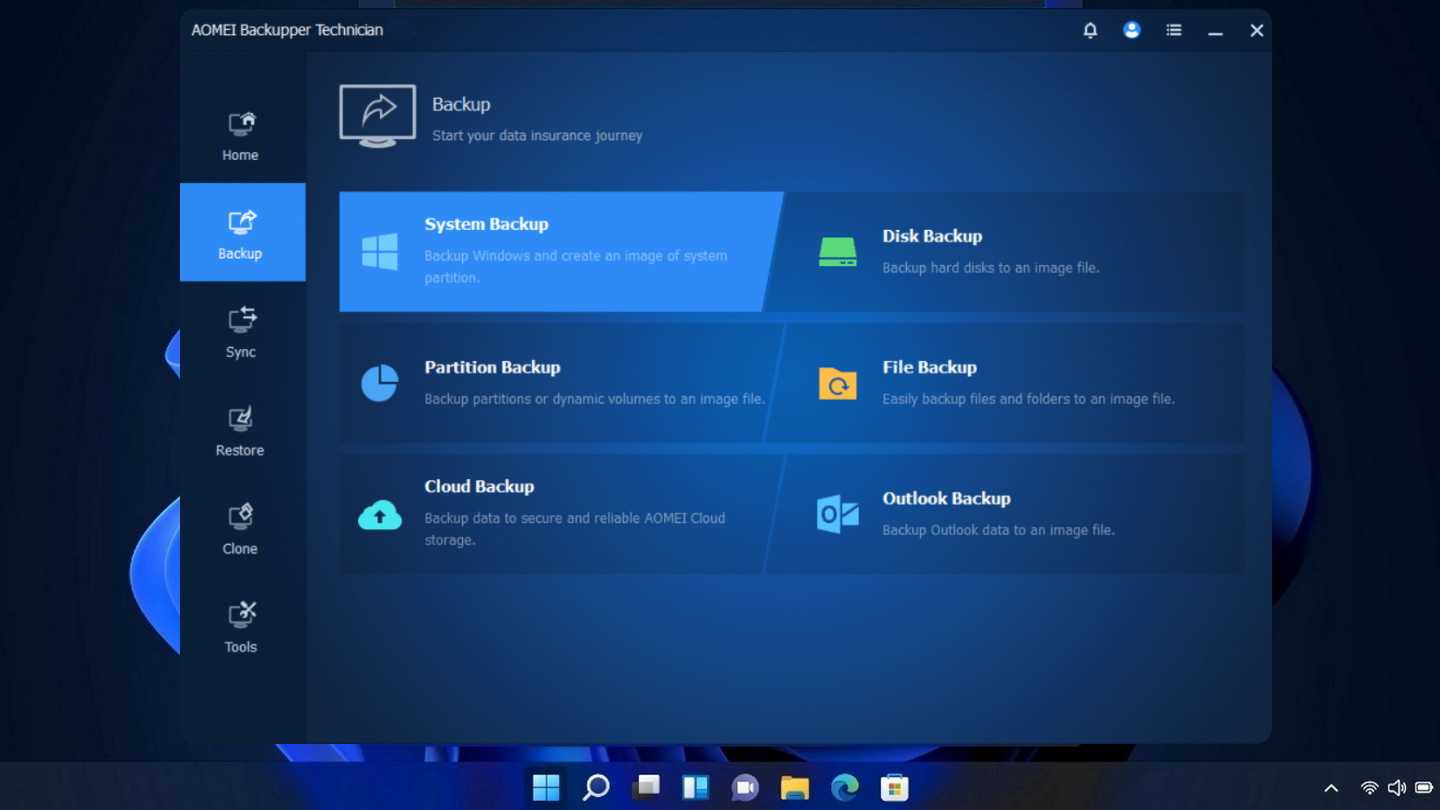The width and height of the screenshot is (1440, 810).
Task: Click 'Backup hard disks to an image file.' text
Action: [x=991, y=268]
